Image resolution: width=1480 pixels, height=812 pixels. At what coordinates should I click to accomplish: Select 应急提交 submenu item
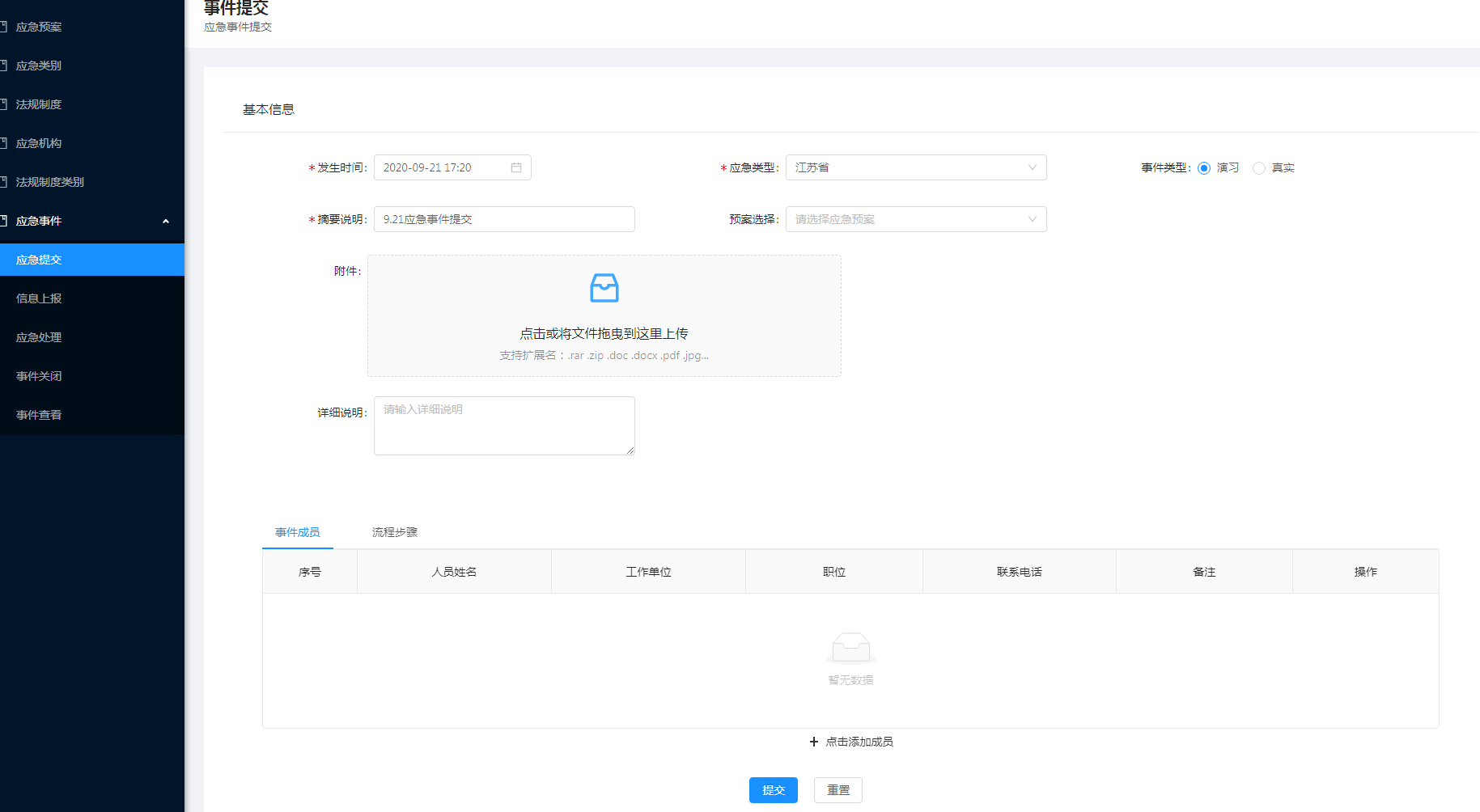point(92,260)
